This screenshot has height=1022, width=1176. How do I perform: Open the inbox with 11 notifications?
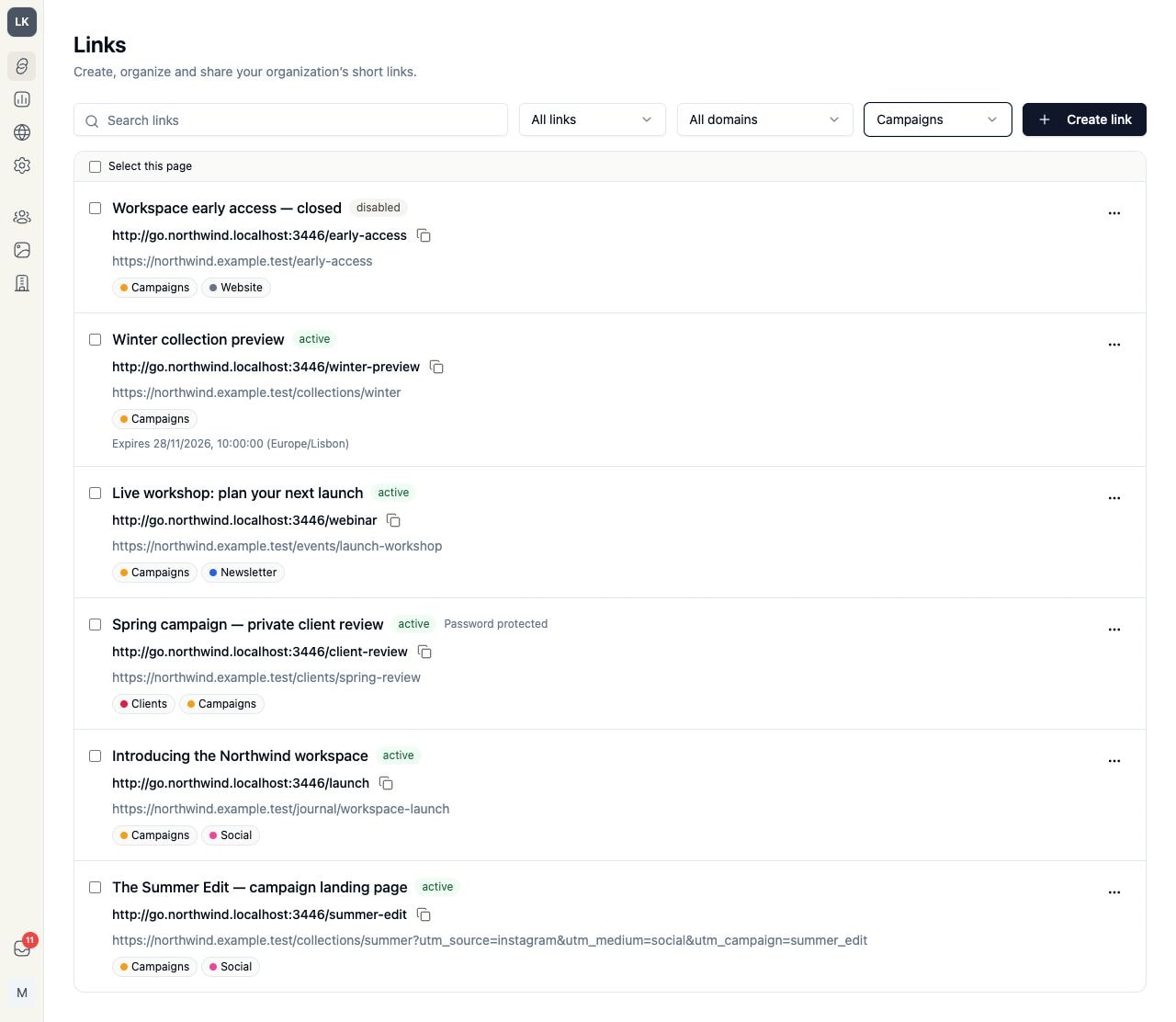[22, 948]
